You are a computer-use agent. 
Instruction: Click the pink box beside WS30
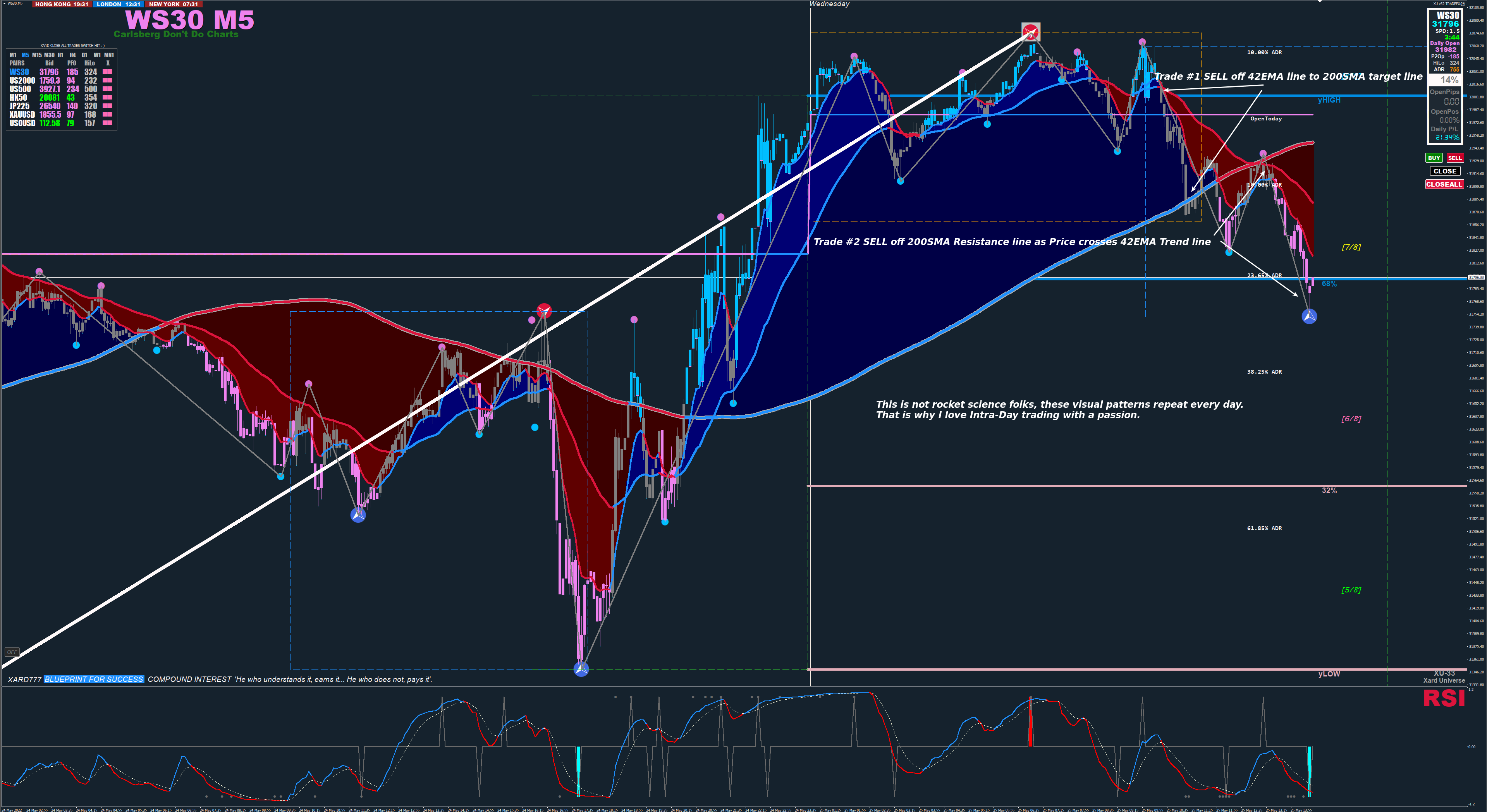[107, 72]
